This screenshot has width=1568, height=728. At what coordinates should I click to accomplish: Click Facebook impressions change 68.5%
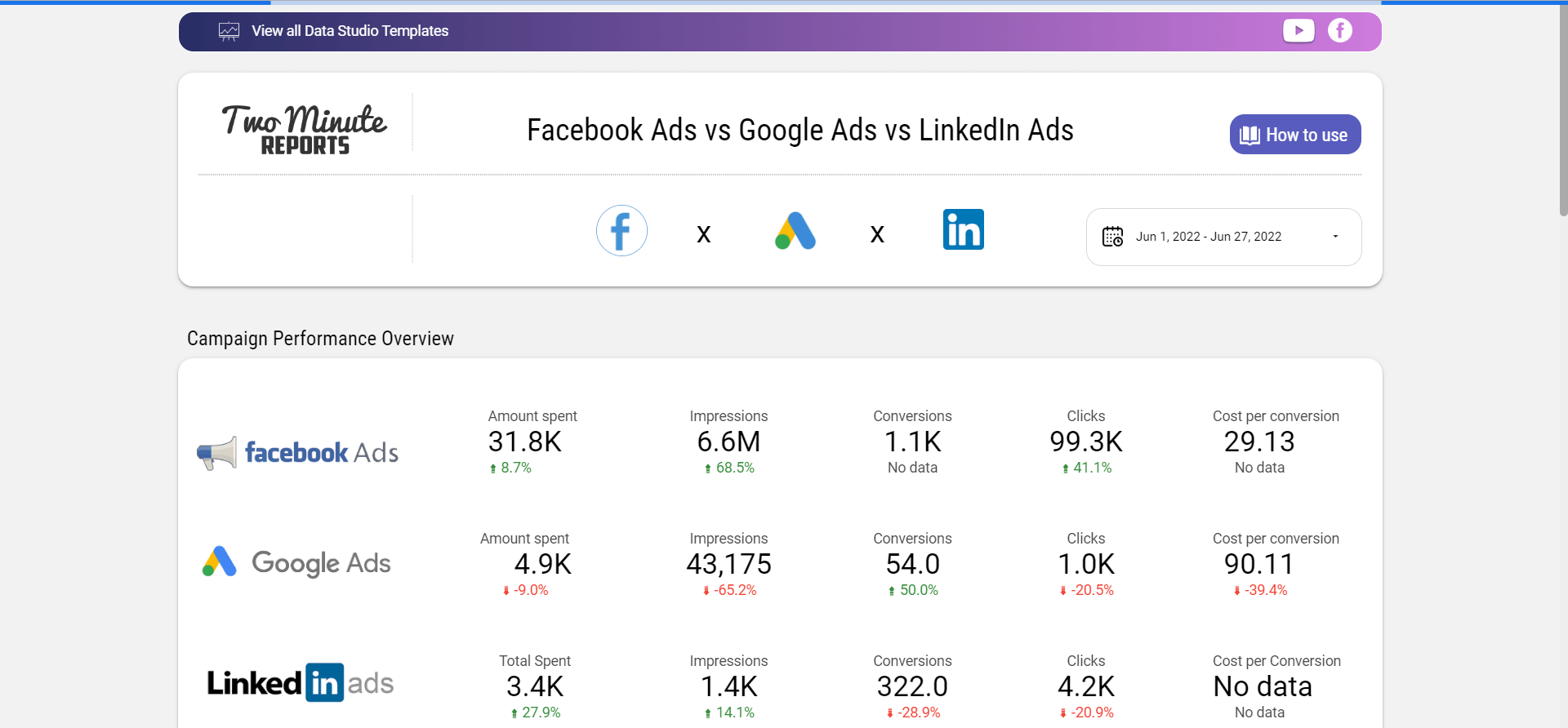(x=729, y=468)
